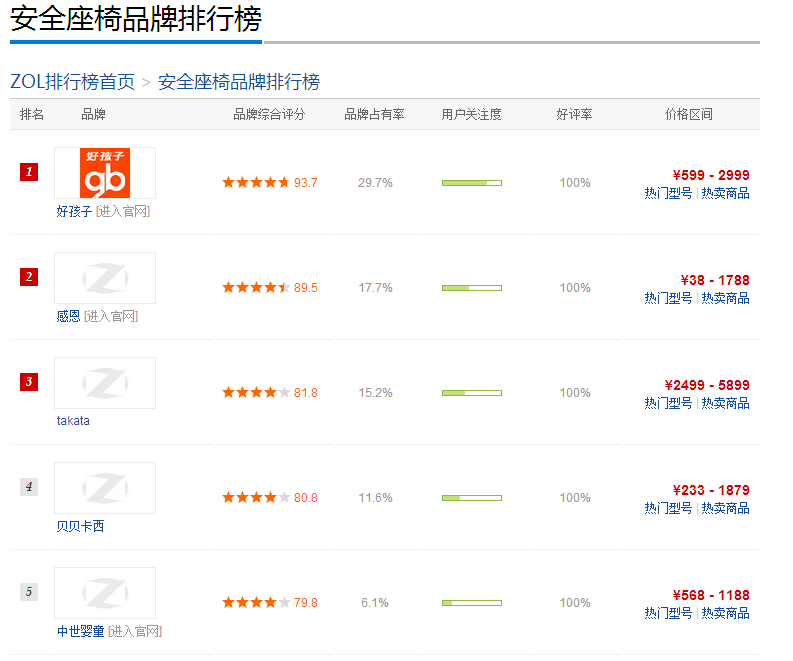Open the 好孩子 brand name link
This screenshot has width=793, height=661.
[74, 211]
